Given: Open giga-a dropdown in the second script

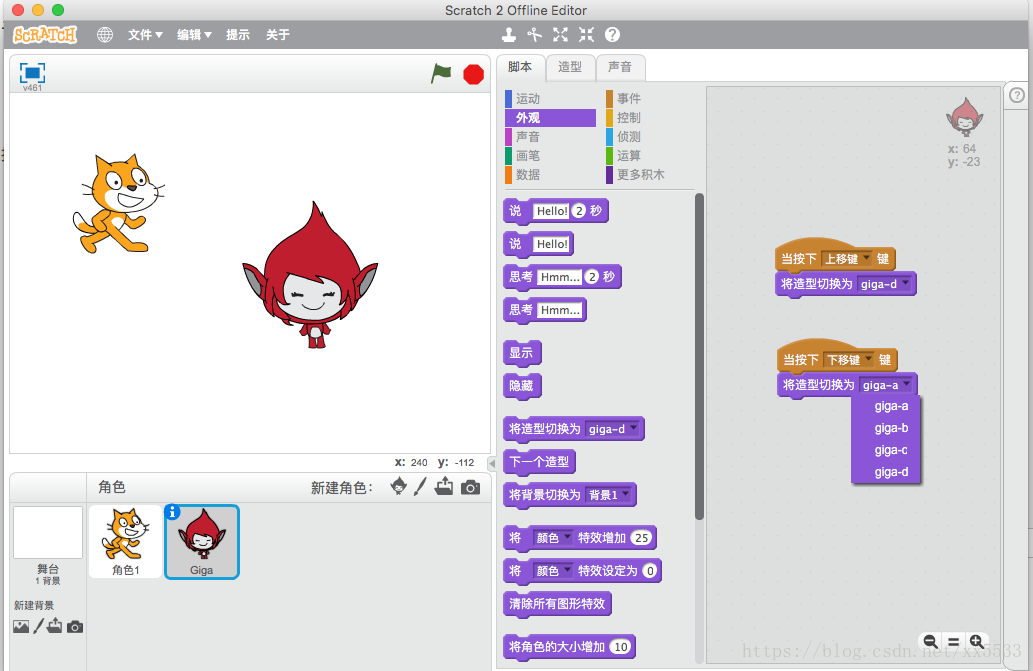Looking at the screenshot, I should point(887,385).
